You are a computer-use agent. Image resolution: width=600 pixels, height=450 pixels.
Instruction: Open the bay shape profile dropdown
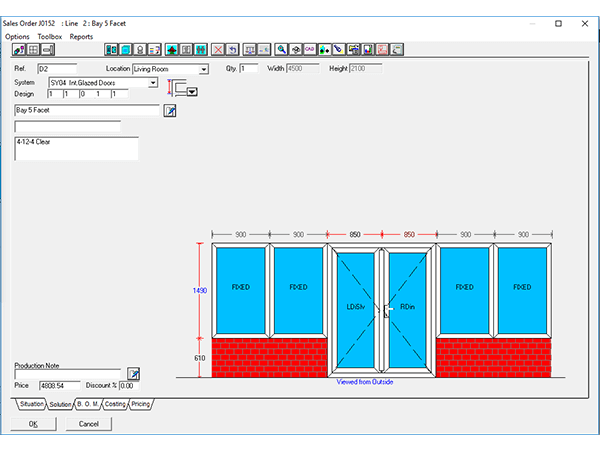click(192, 91)
